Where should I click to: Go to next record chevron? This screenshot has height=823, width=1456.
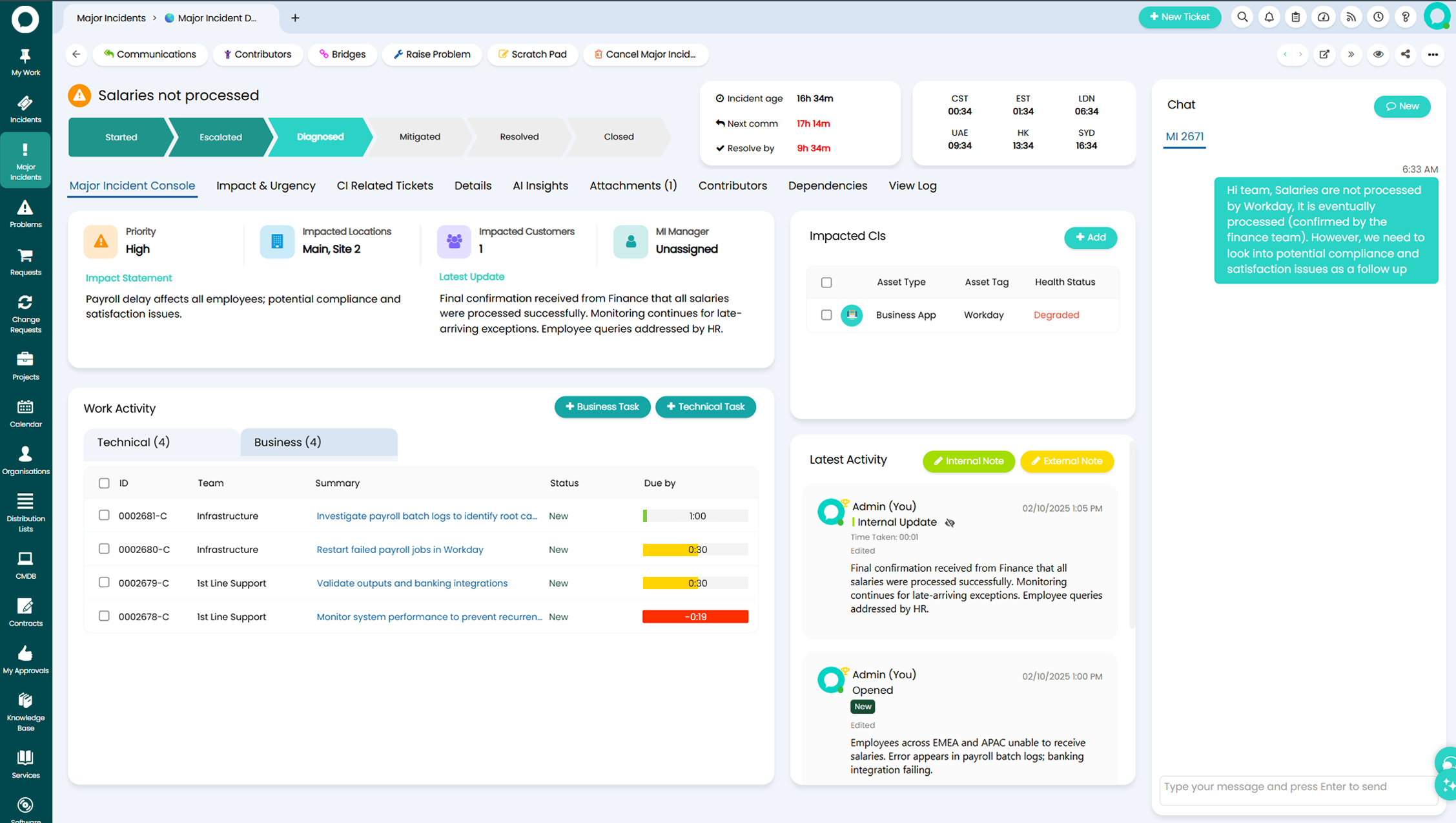(1300, 54)
